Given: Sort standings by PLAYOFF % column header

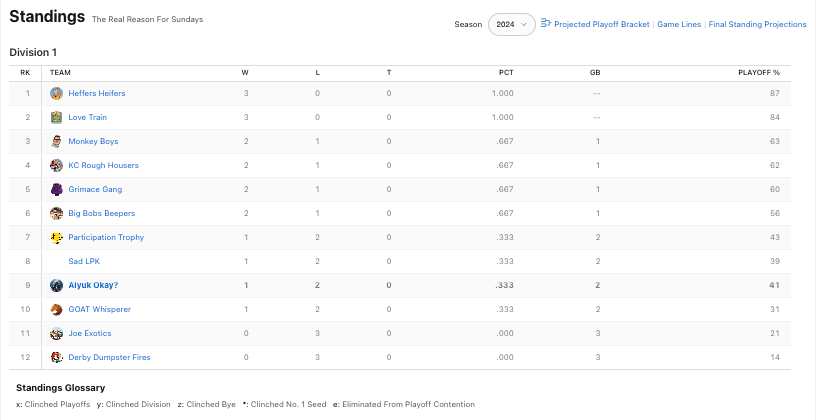Looking at the screenshot, I should click(758, 72).
